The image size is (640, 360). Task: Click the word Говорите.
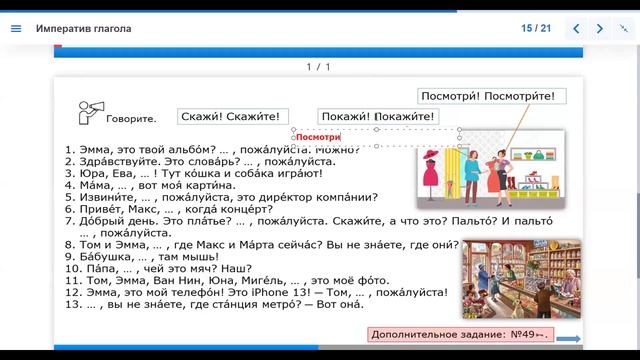[x=131, y=119]
